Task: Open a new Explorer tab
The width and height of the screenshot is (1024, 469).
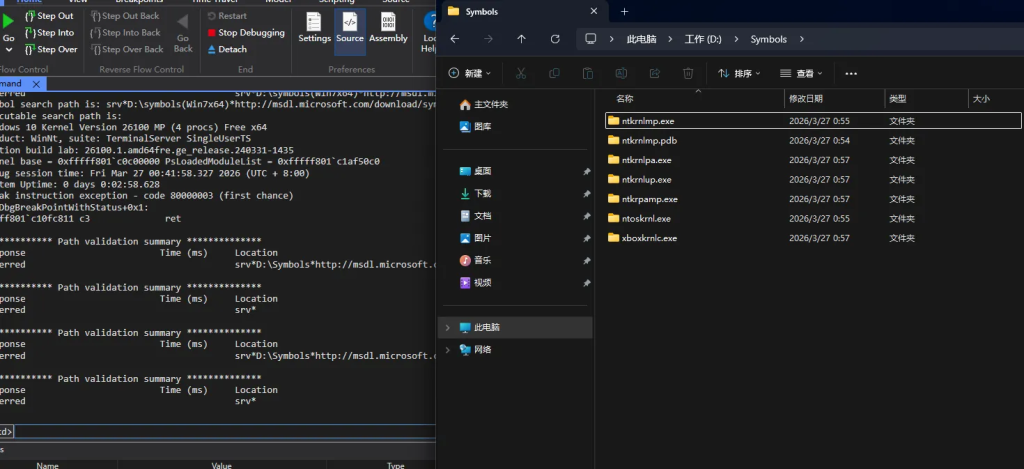Action: pos(624,12)
